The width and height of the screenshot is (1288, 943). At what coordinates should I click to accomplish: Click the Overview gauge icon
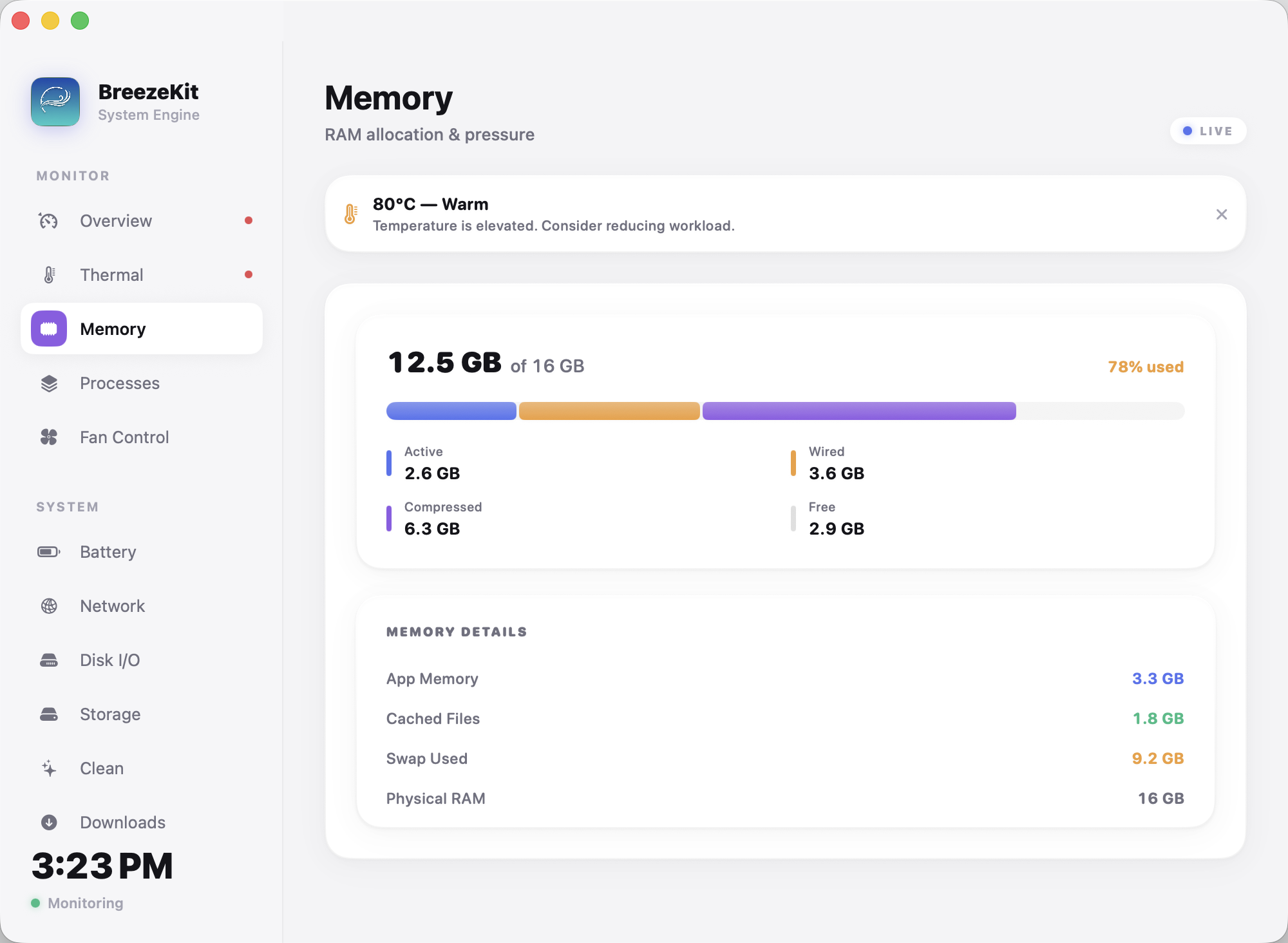(48, 221)
